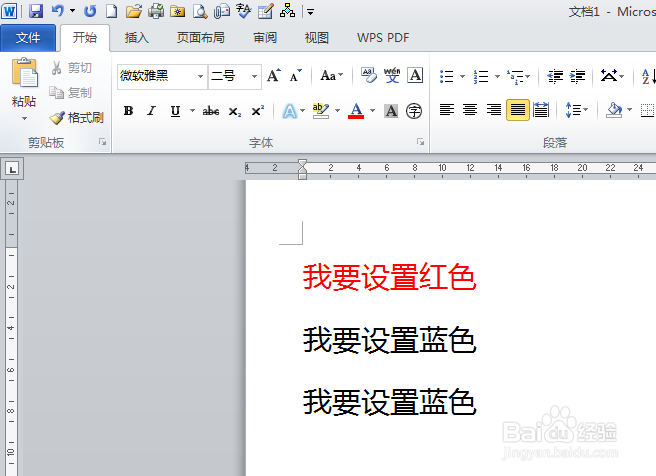Apply text highlight color button
The height and width of the screenshot is (476, 656).
(321, 111)
